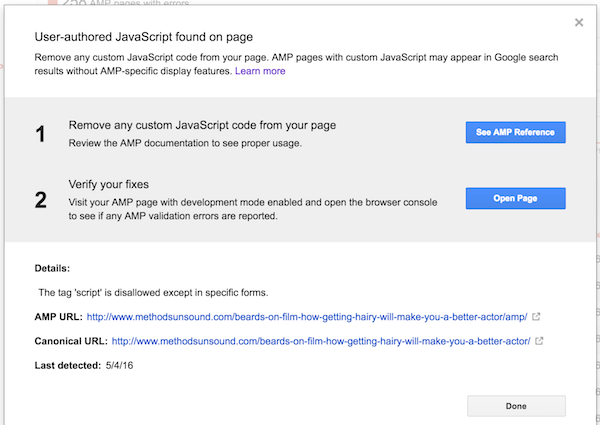This screenshot has height=425, width=600.
Task: Click the Done button
Action: (x=515, y=405)
